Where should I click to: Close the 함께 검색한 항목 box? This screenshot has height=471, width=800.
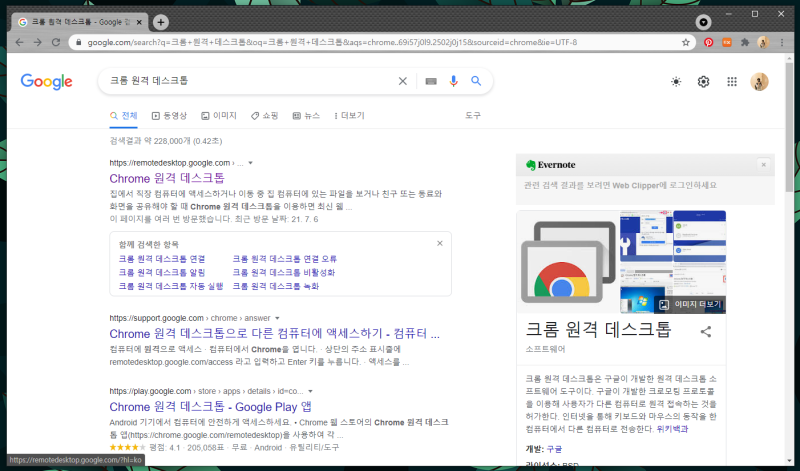(440, 243)
